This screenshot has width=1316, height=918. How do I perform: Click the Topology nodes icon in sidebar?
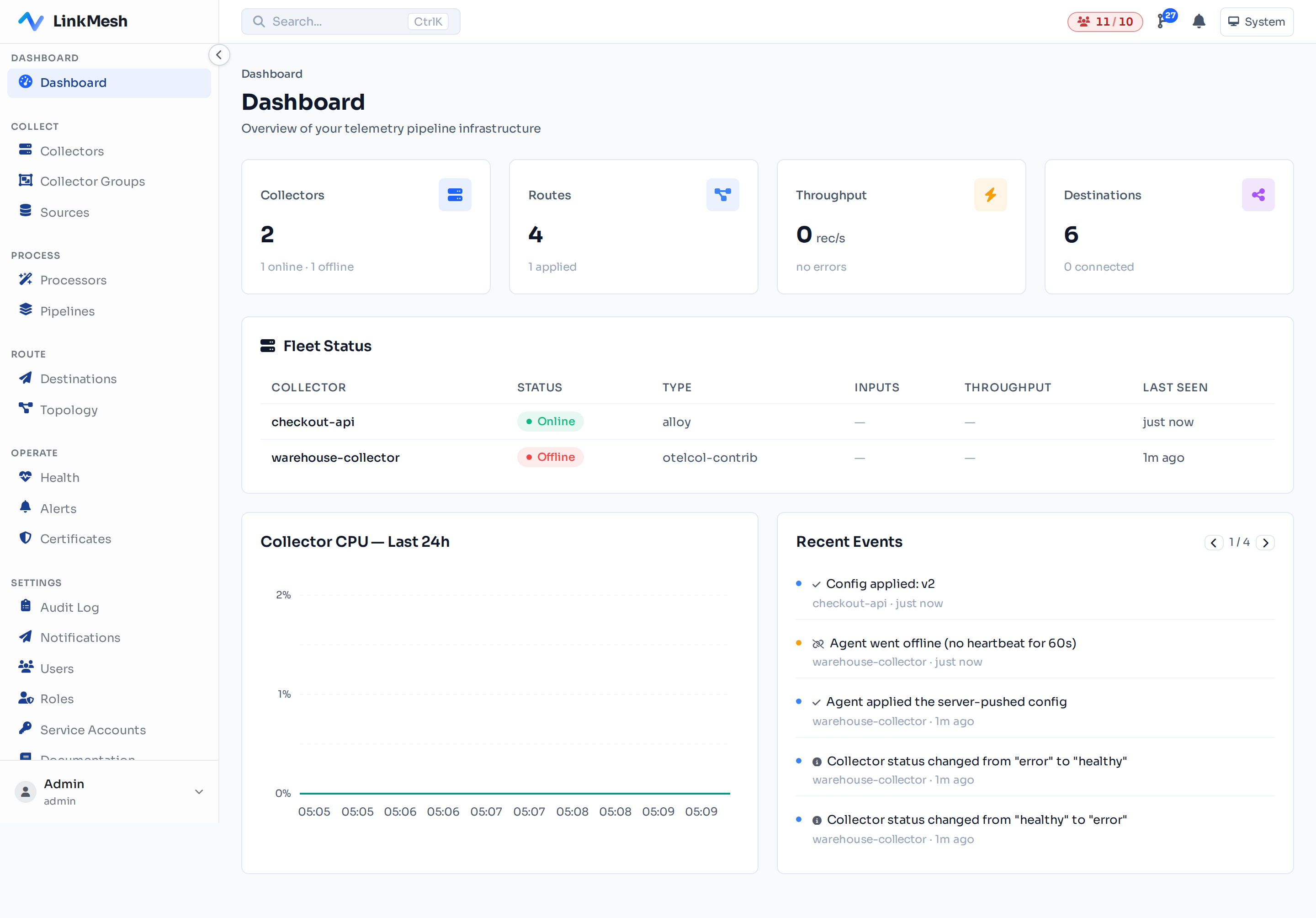point(26,408)
